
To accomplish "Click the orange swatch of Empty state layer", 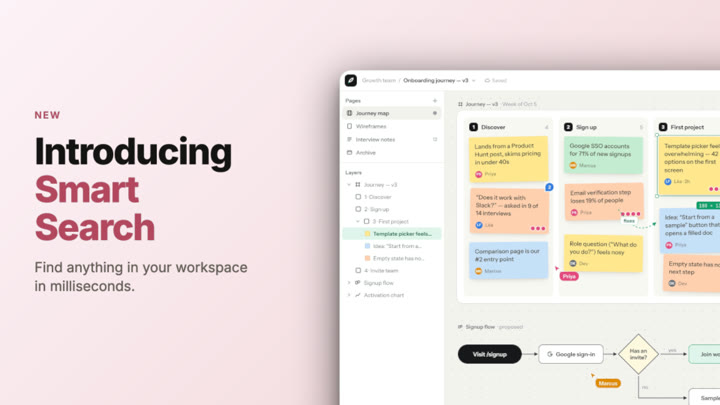I will pos(367,259).
